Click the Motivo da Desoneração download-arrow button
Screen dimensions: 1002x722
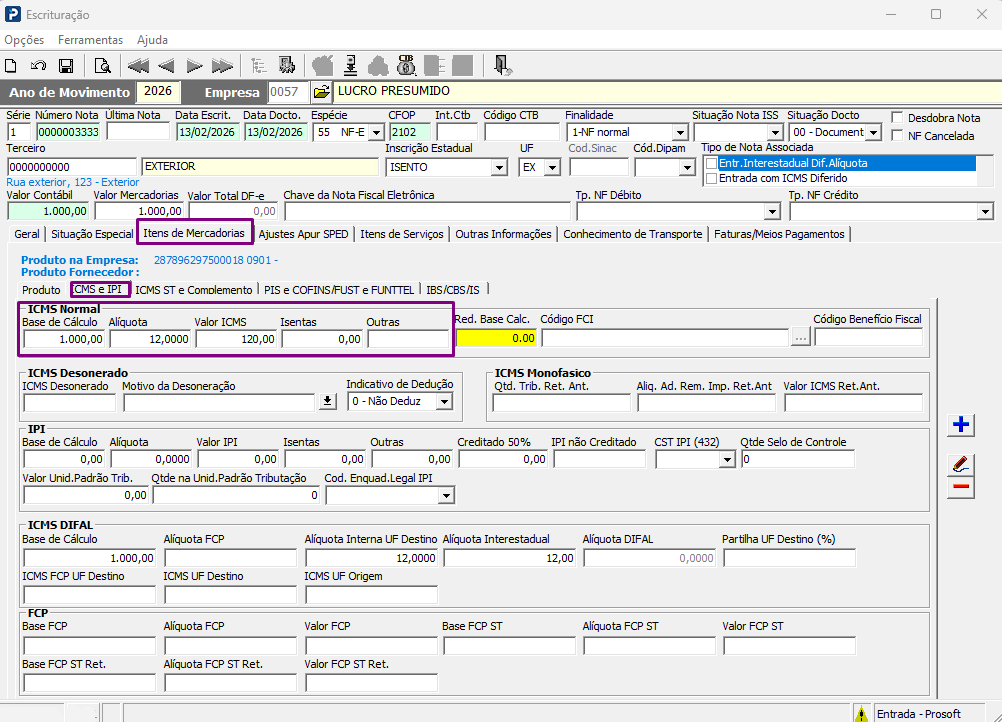pyautogui.click(x=327, y=401)
